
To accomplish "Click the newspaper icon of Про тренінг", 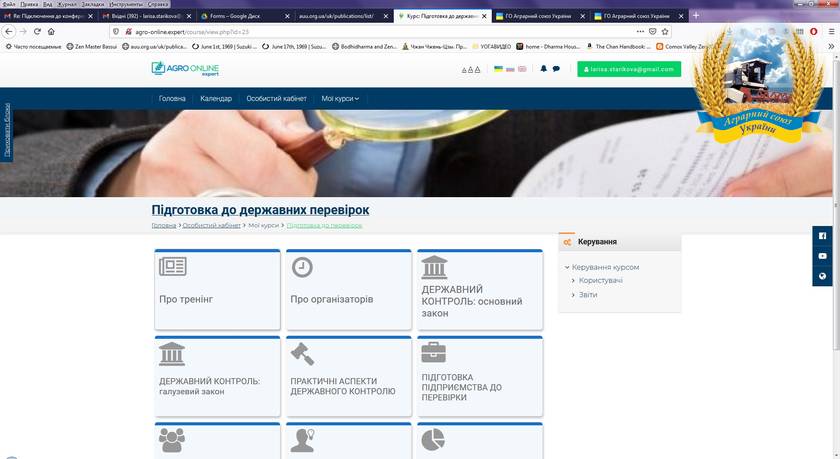I will (x=172, y=266).
